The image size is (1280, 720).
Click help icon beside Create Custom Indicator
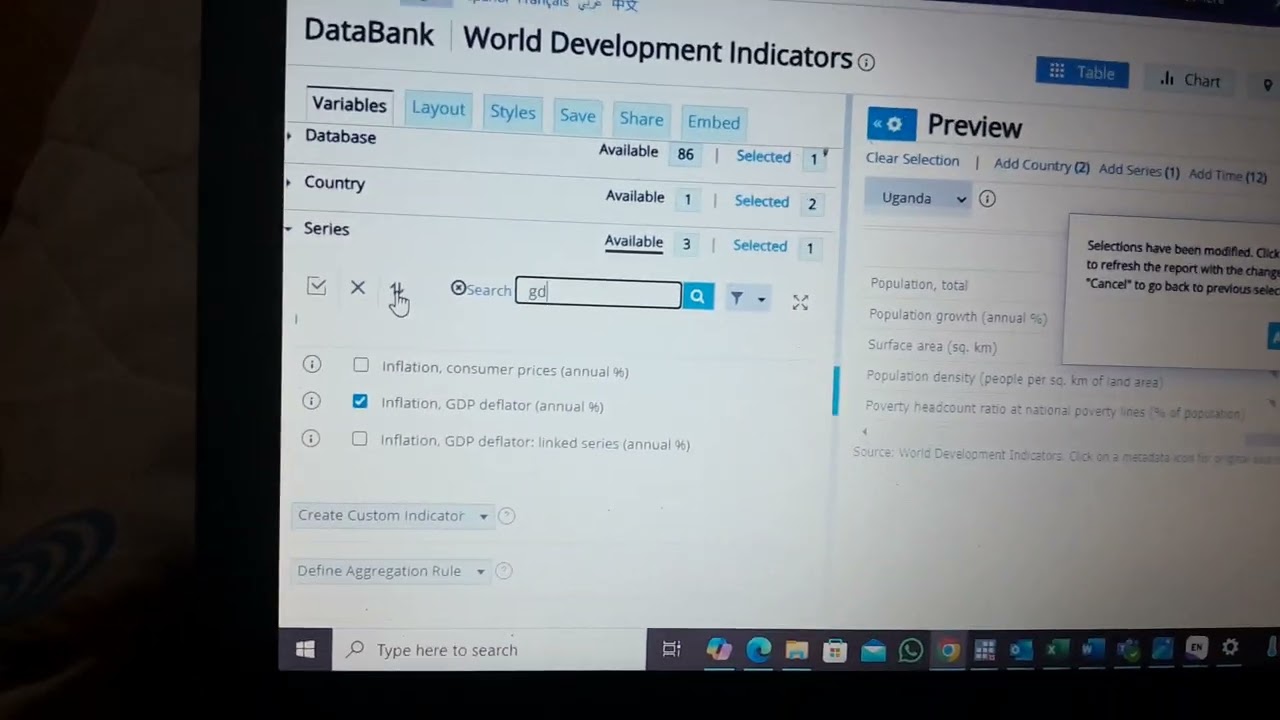tap(506, 516)
